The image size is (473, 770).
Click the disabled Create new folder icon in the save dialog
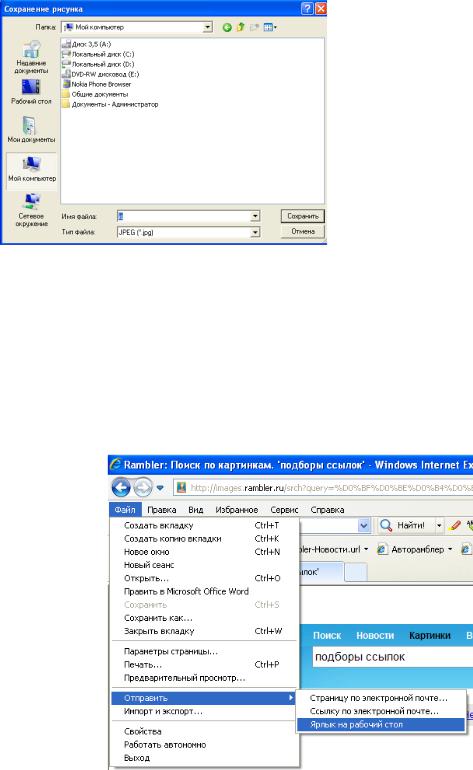point(254,28)
